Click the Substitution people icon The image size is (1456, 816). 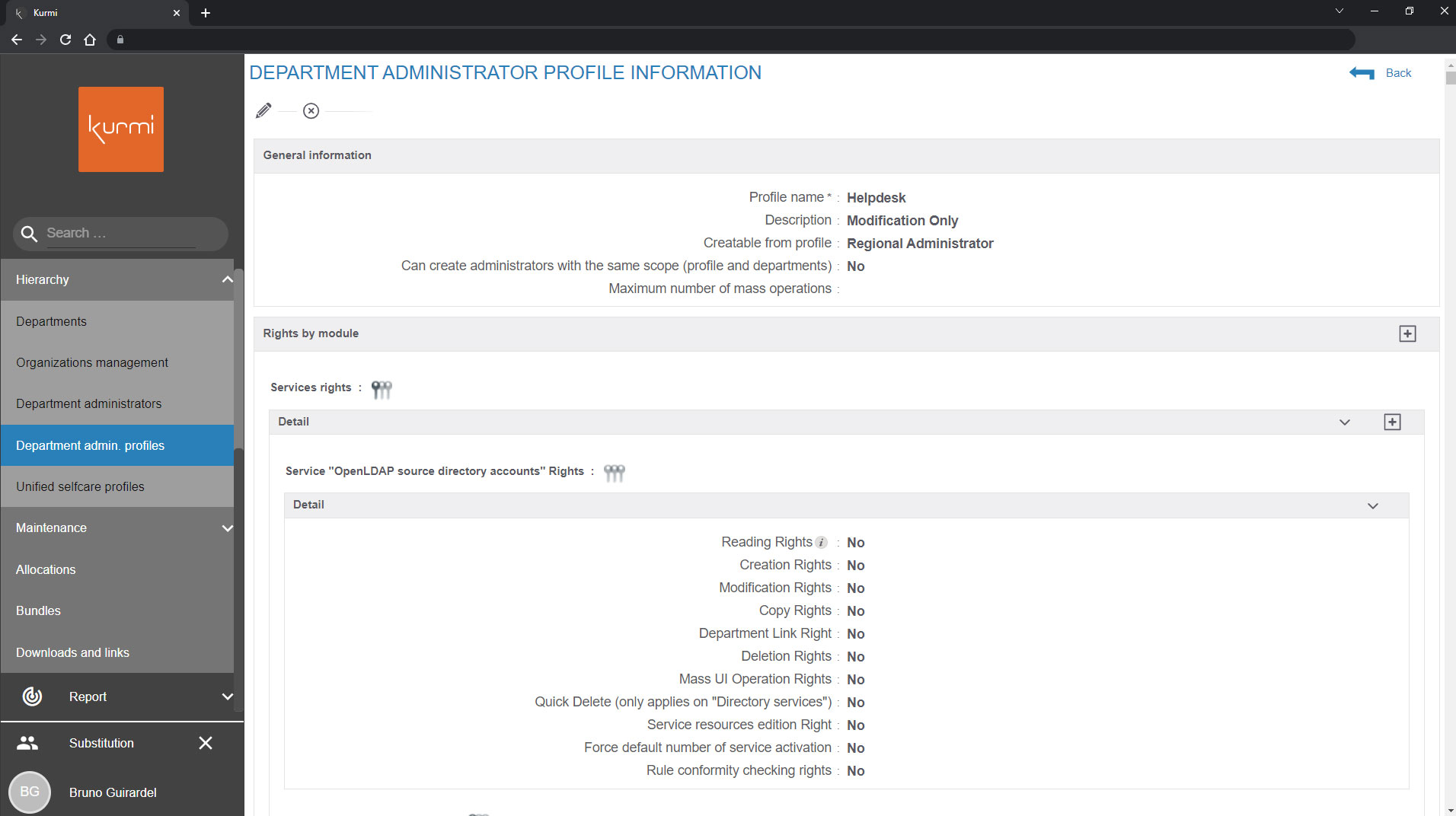tap(27, 743)
